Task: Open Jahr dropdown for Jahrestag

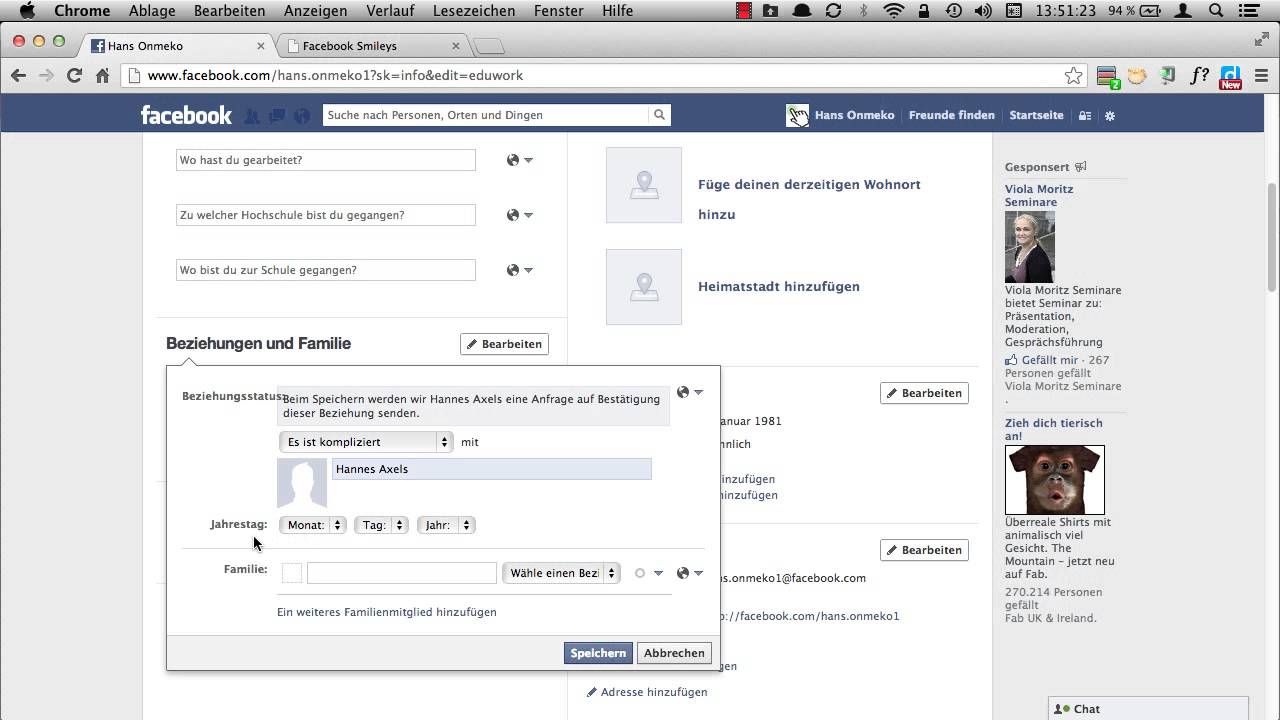Action: click(x=446, y=525)
